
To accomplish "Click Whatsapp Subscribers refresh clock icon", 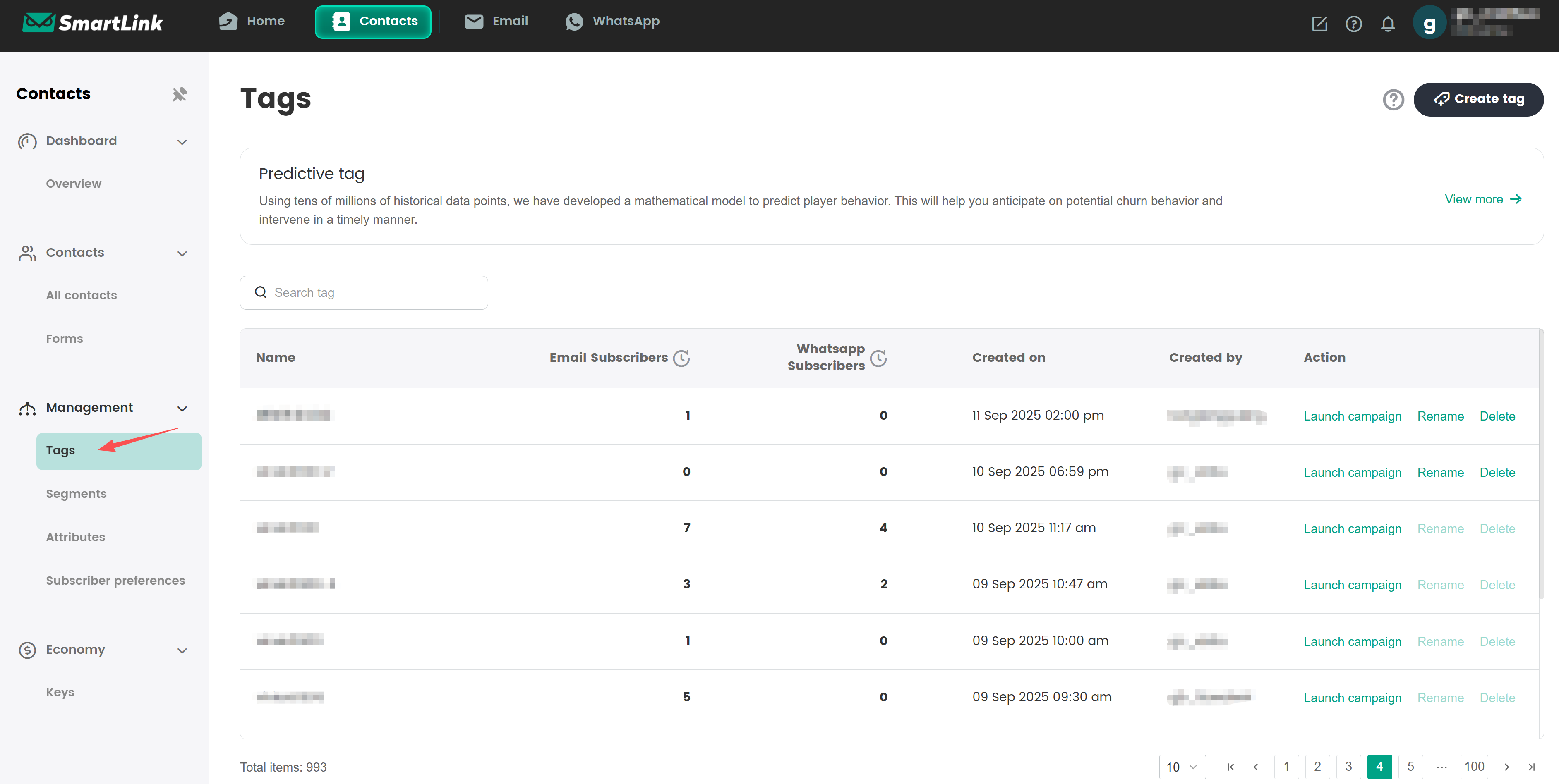I will coord(878,358).
